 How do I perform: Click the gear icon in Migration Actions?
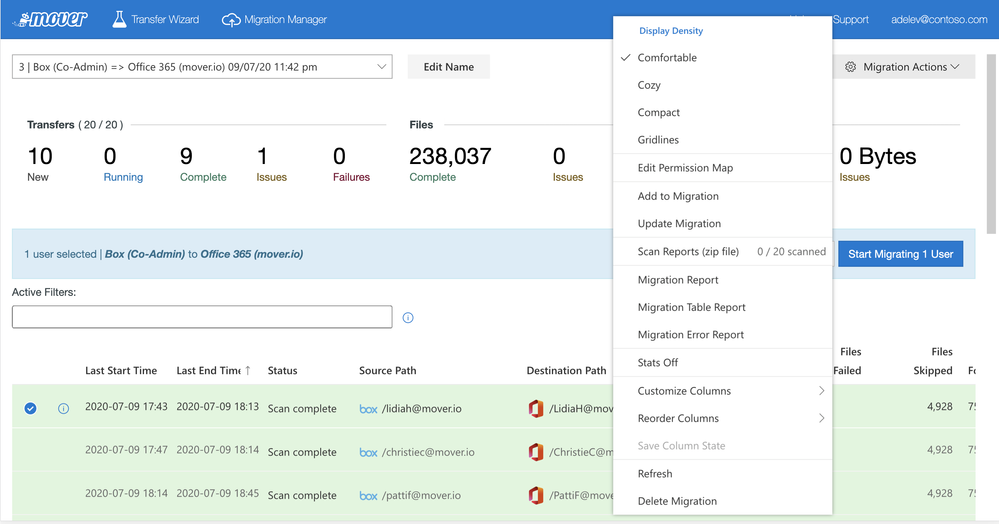[851, 67]
